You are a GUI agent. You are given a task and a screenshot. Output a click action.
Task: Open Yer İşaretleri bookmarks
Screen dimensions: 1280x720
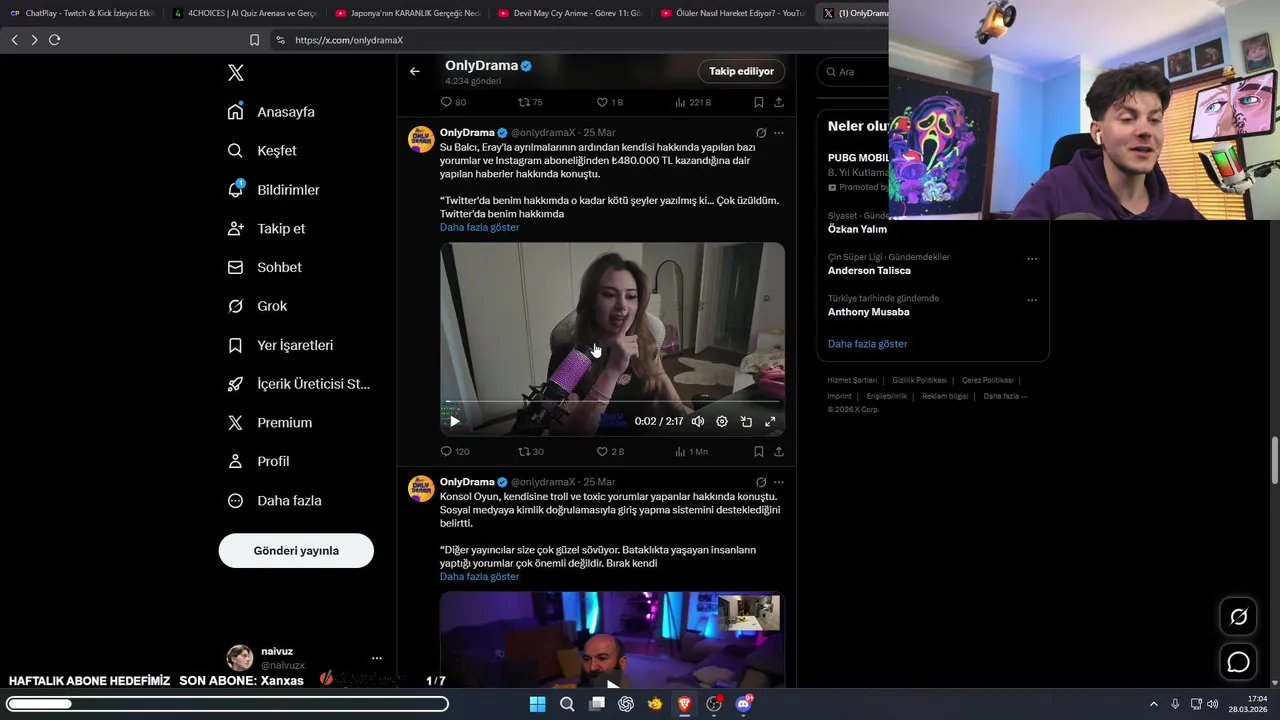coord(280,345)
